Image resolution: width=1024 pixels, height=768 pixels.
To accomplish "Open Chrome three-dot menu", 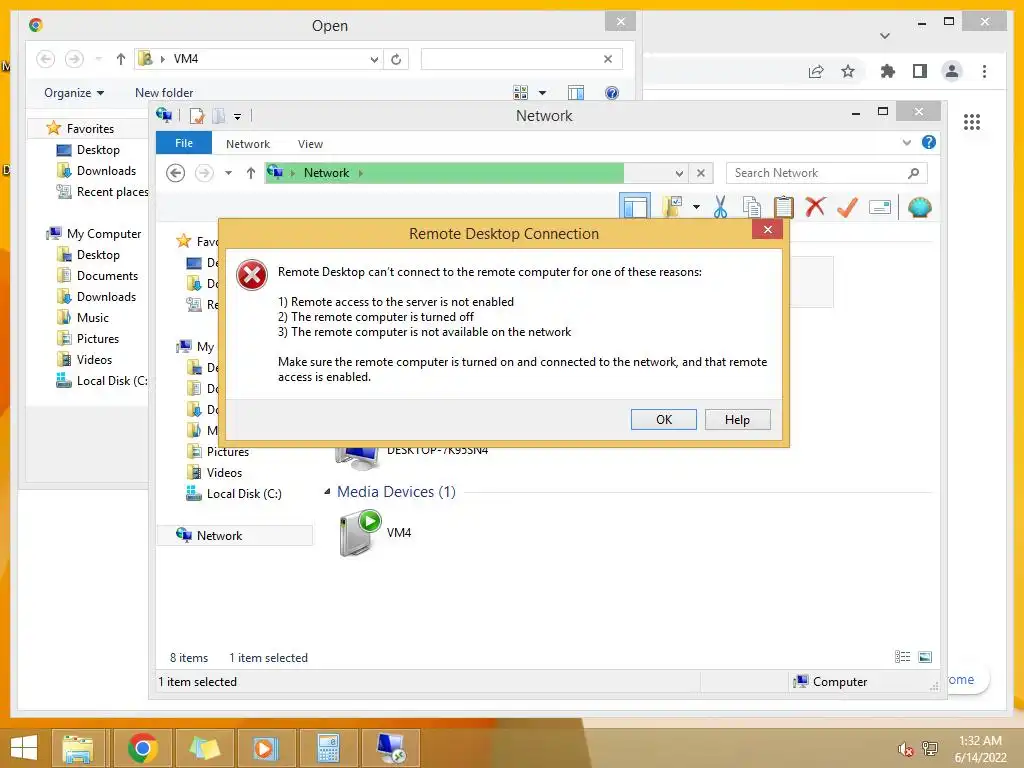I will coord(985,71).
